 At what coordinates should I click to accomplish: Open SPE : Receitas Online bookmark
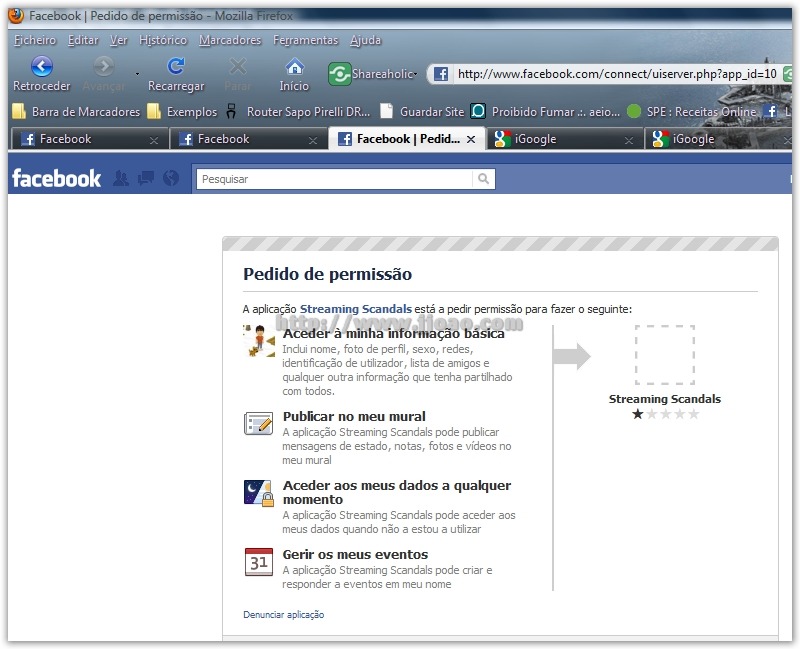(x=692, y=111)
